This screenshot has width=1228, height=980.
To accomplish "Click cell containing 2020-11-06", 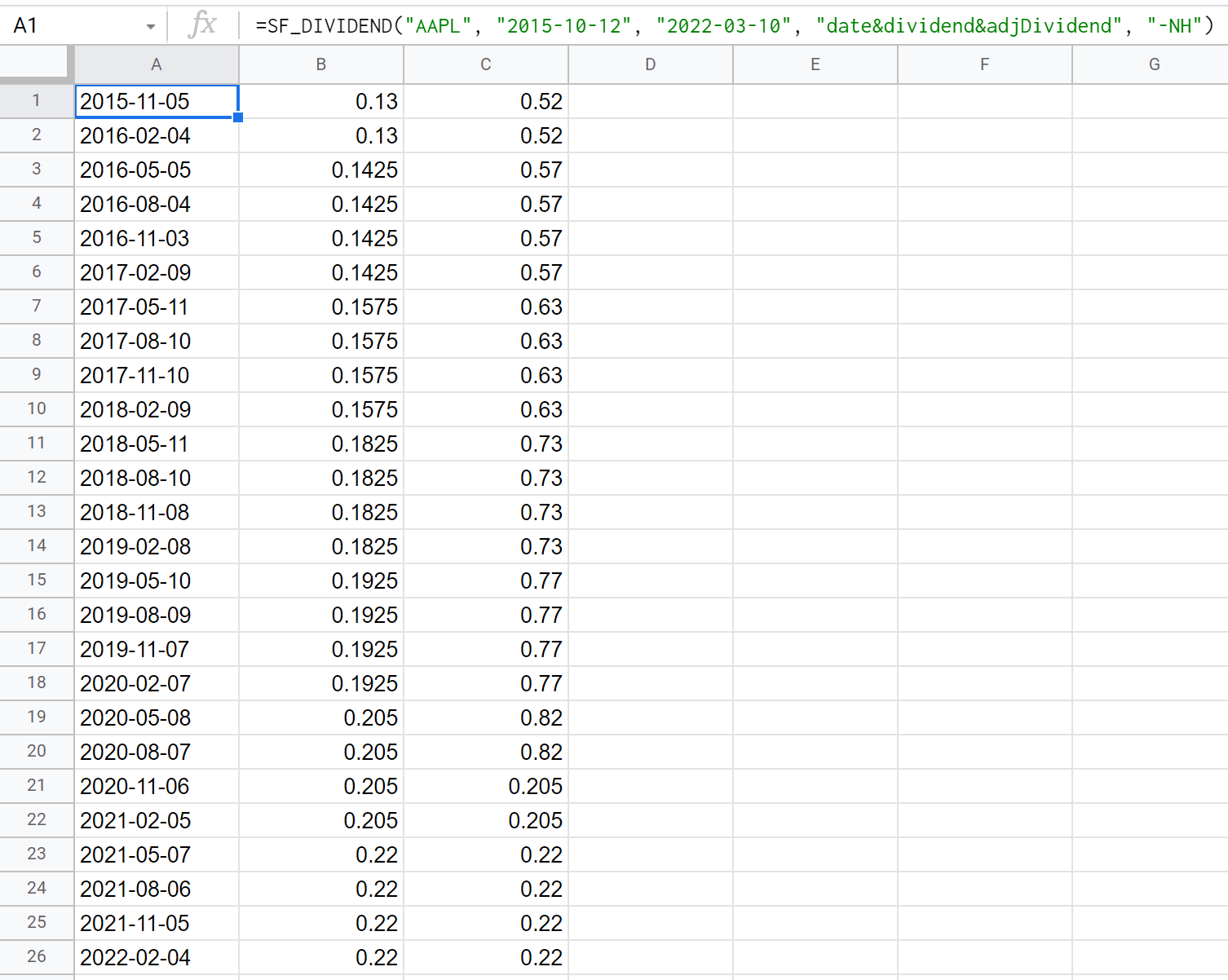I will coord(157,786).
